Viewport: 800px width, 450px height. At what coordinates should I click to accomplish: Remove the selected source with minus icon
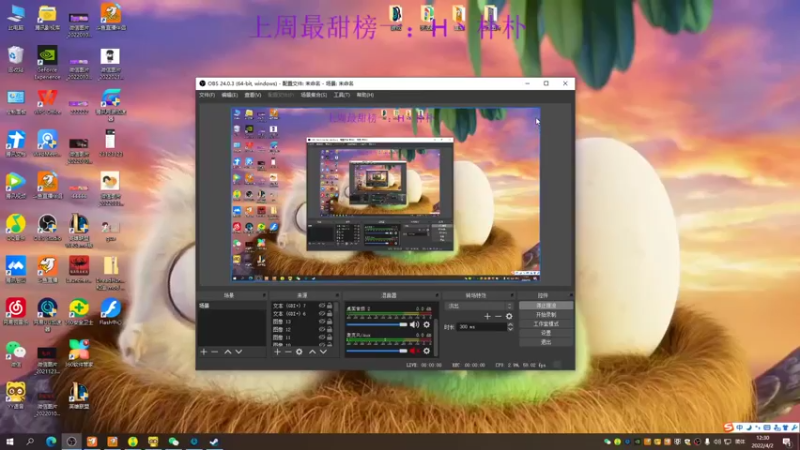pyautogui.click(x=288, y=352)
